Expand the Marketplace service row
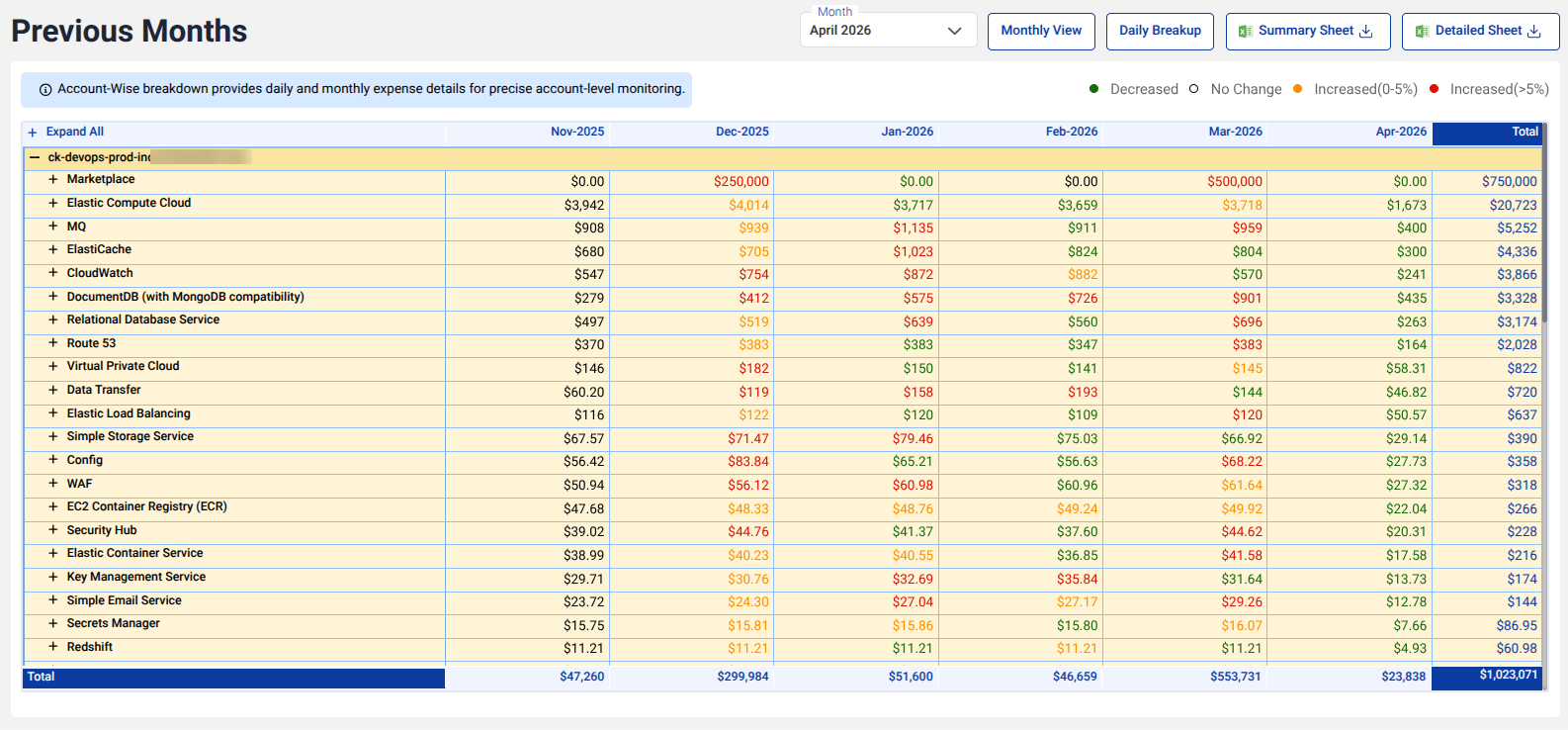The height and width of the screenshot is (730, 1568). pos(53,179)
